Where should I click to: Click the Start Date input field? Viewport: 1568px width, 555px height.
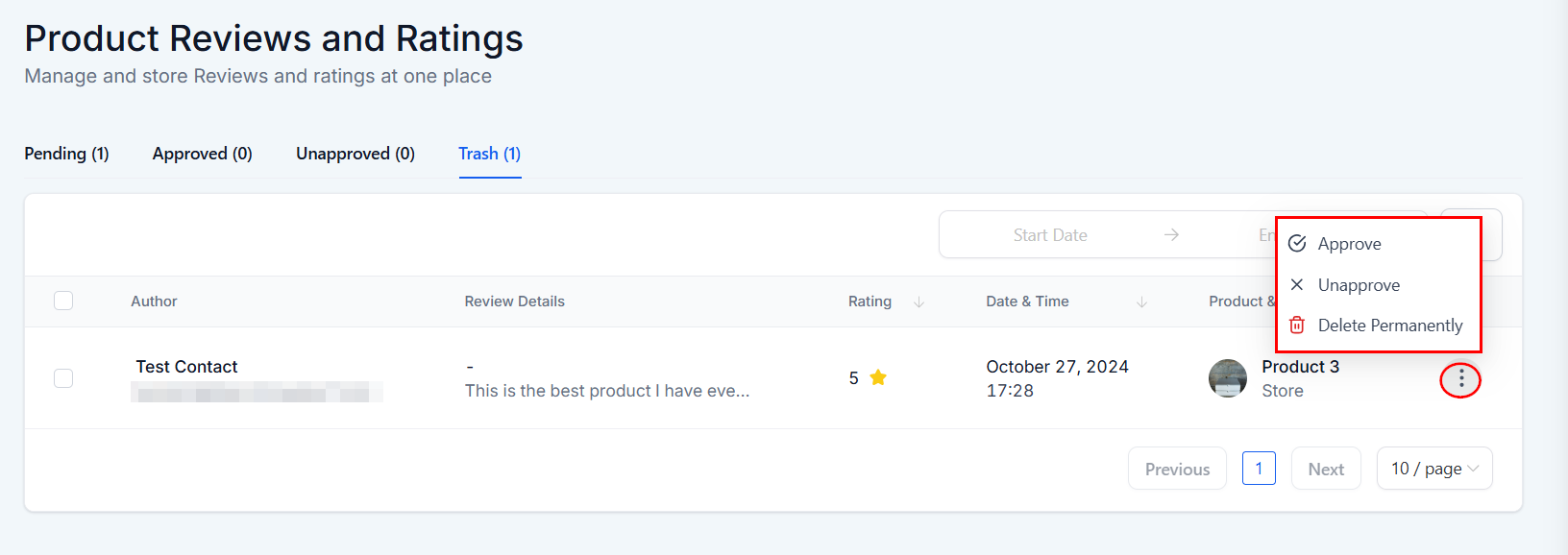[1050, 235]
